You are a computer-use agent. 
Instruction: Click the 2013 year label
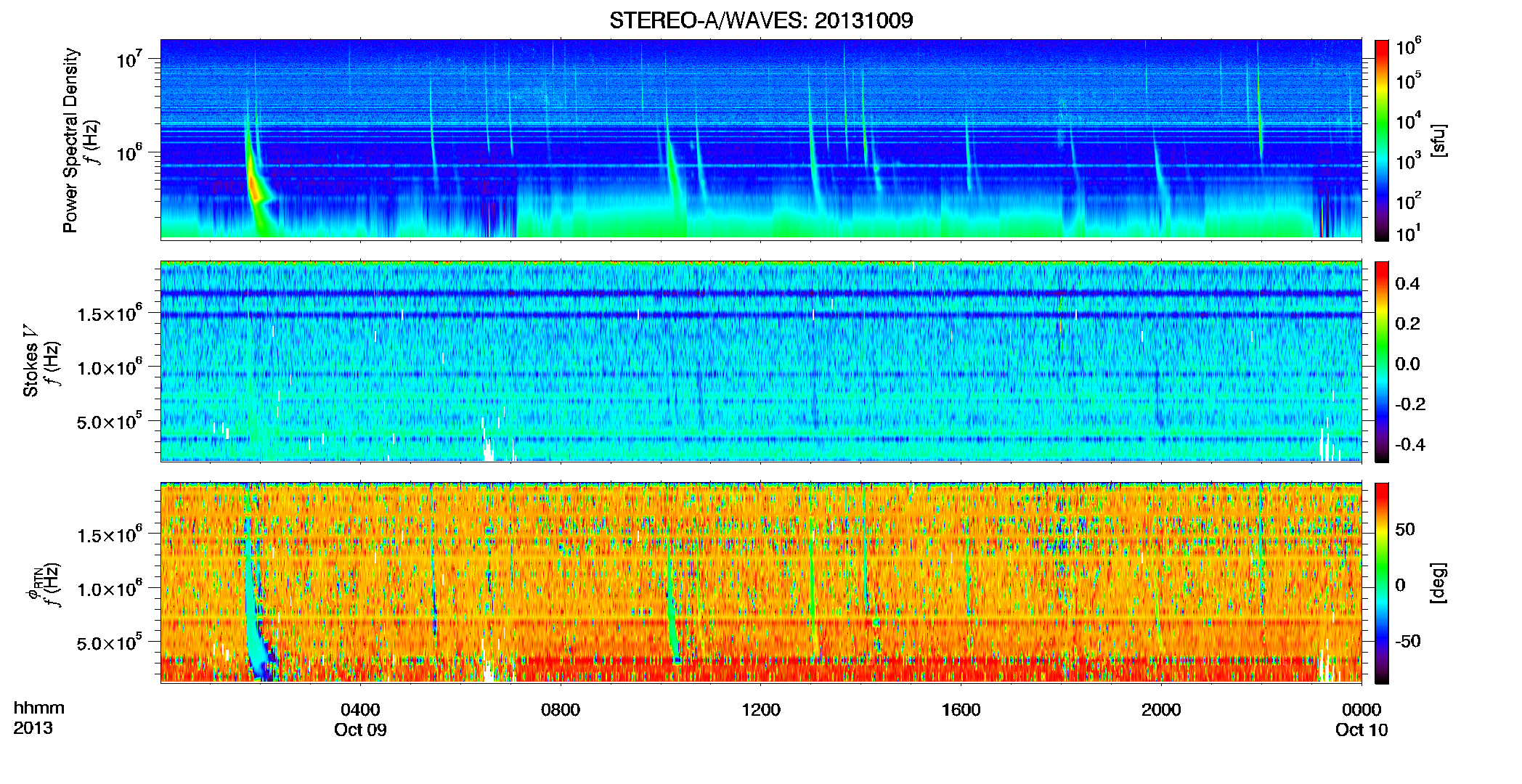click(x=33, y=728)
